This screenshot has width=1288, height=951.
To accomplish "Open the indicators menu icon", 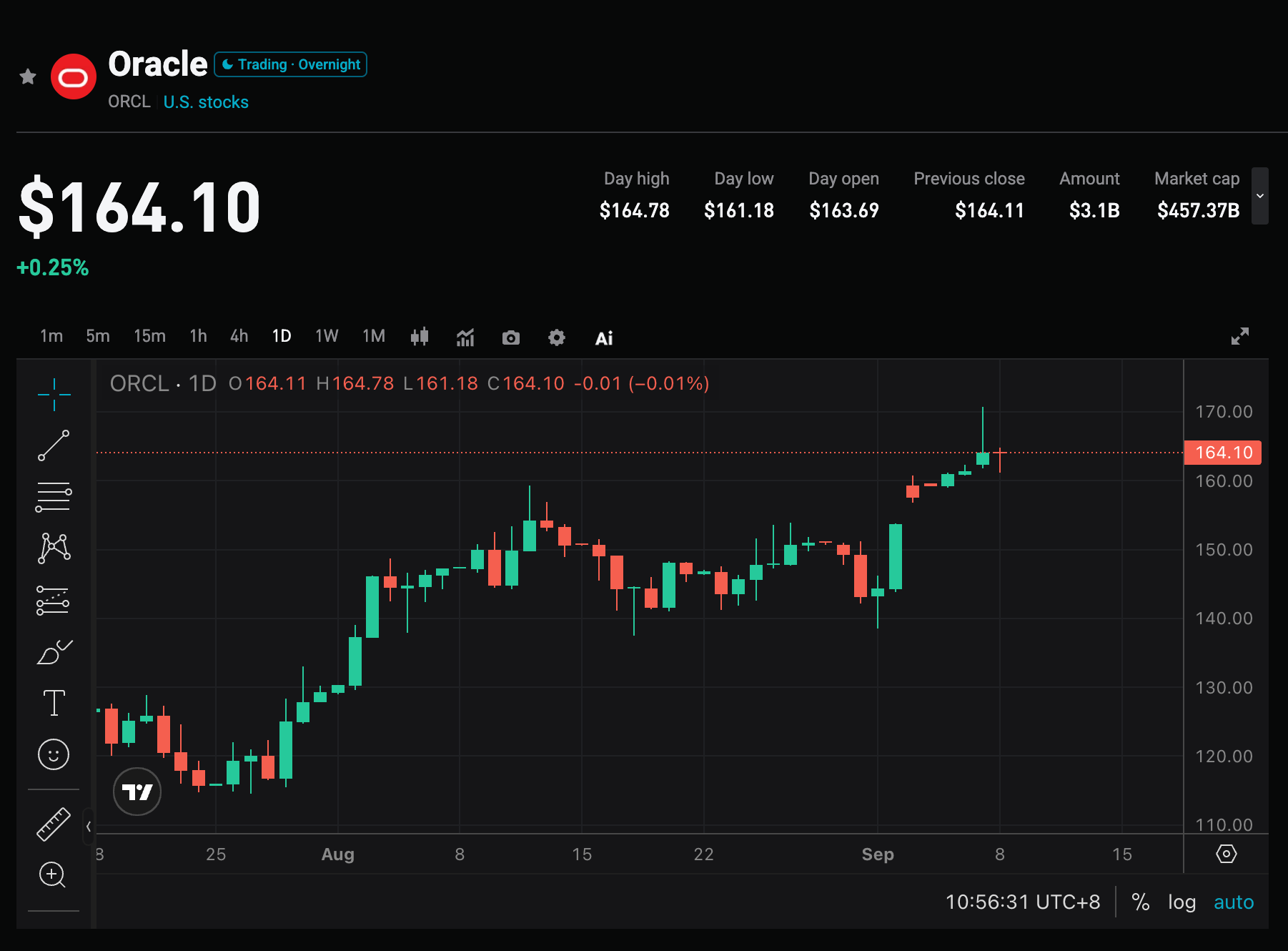I will tap(465, 337).
